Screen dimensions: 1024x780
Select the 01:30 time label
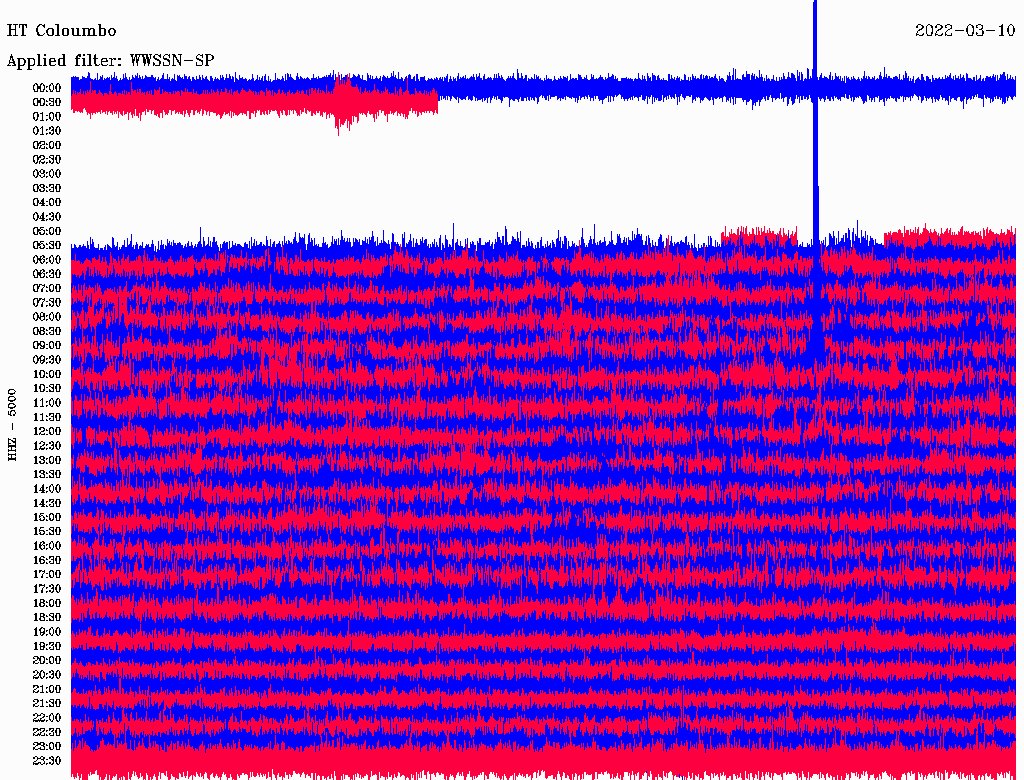coord(47,131)
